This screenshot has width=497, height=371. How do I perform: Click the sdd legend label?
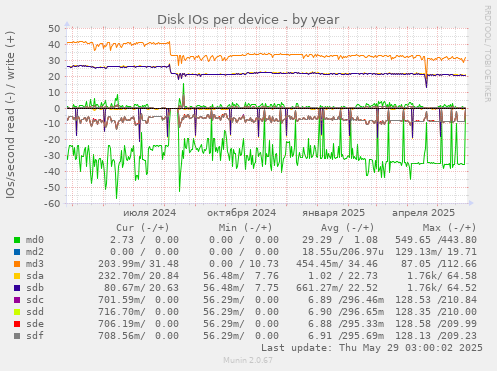pos(35,312)
